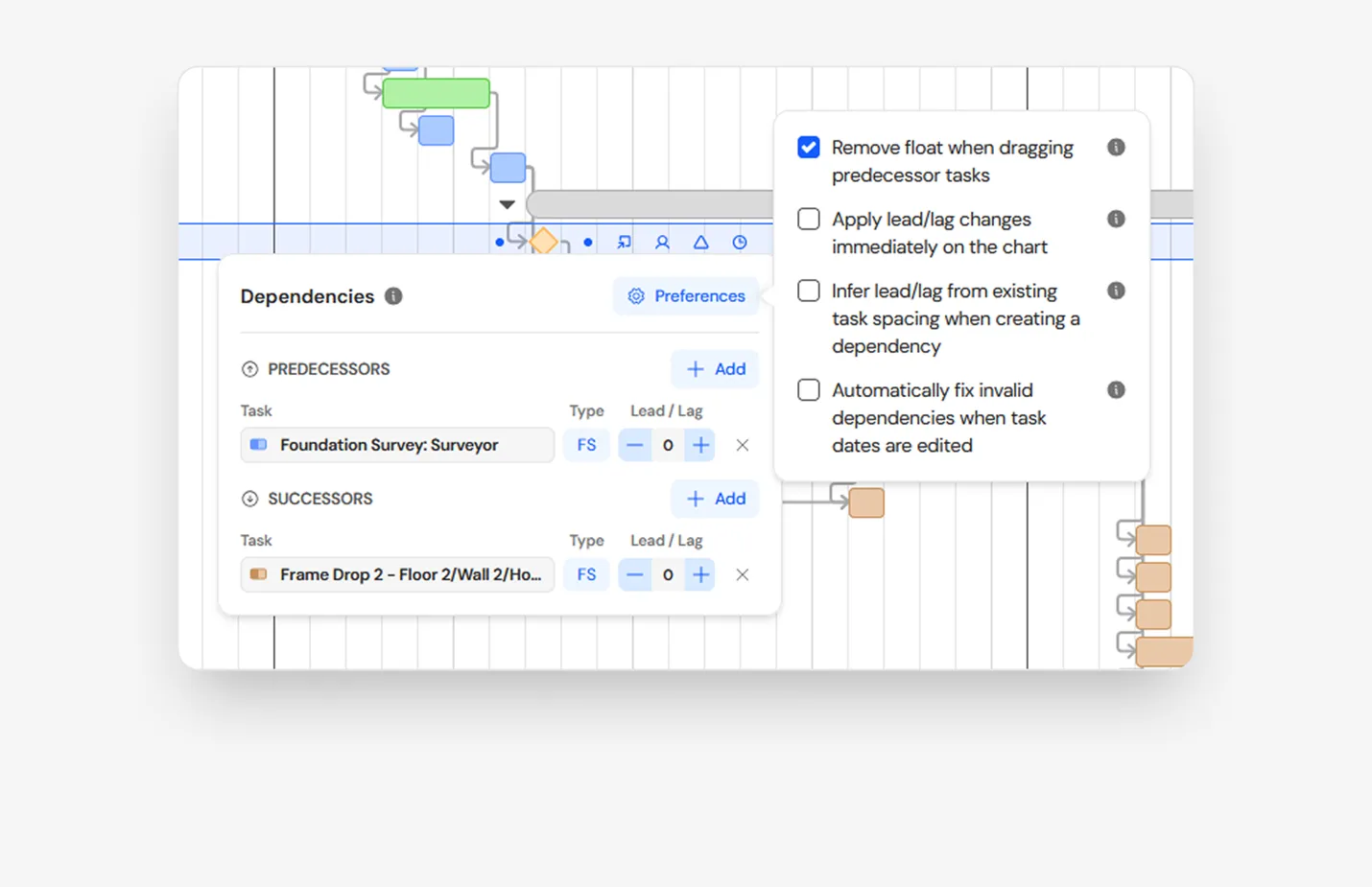
Task: Enable Infer lead/lag from existing task spacing
Action: pyautogui.click(x=809, y=291)
